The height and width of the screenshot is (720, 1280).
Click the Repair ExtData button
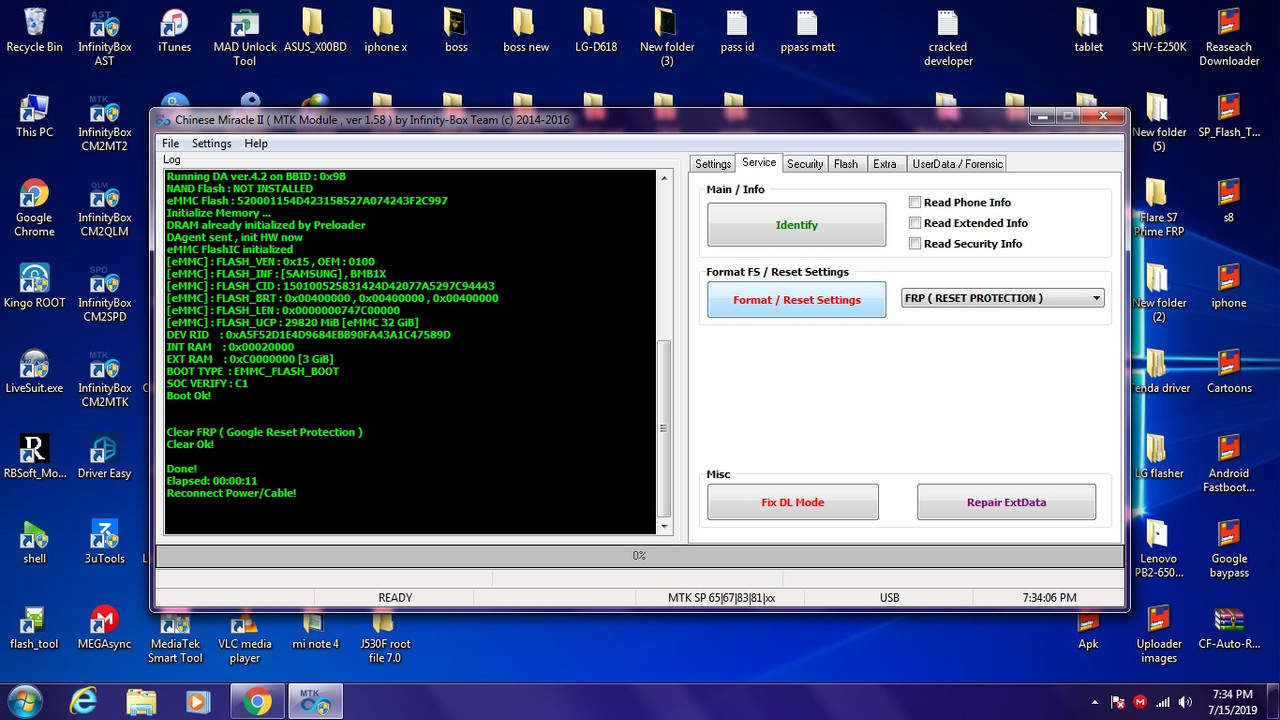pyautogui.click(x=1006, y=502)
